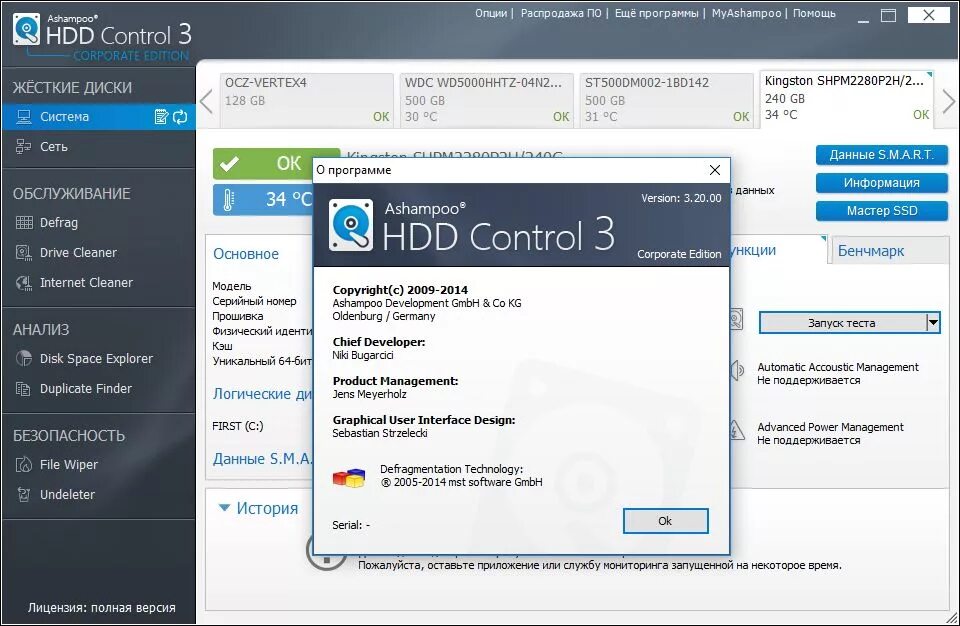Click the Запуск теста button

842,322
